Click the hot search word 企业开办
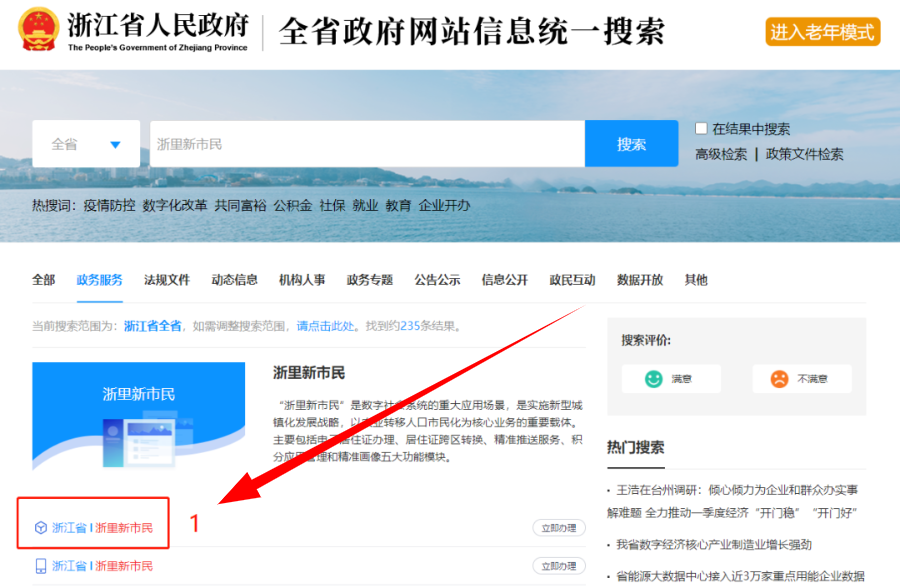 tap(444, 206)
